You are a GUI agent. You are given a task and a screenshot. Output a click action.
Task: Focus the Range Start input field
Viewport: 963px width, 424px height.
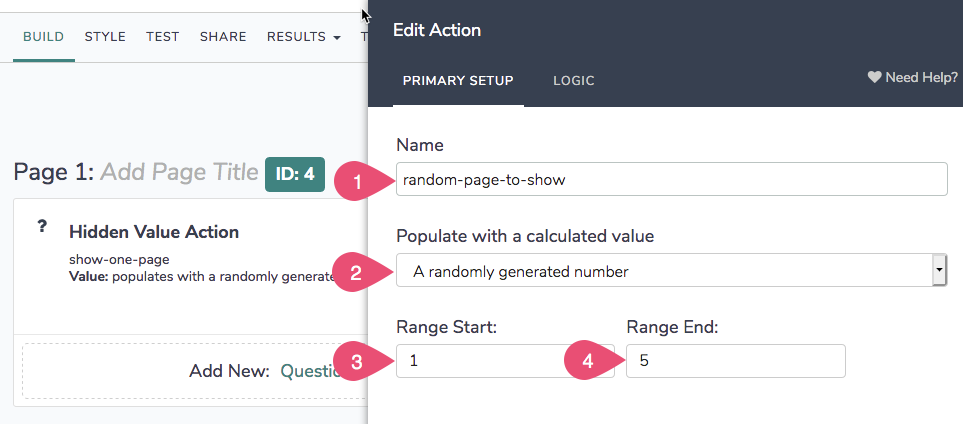click(x=490, y=361)
